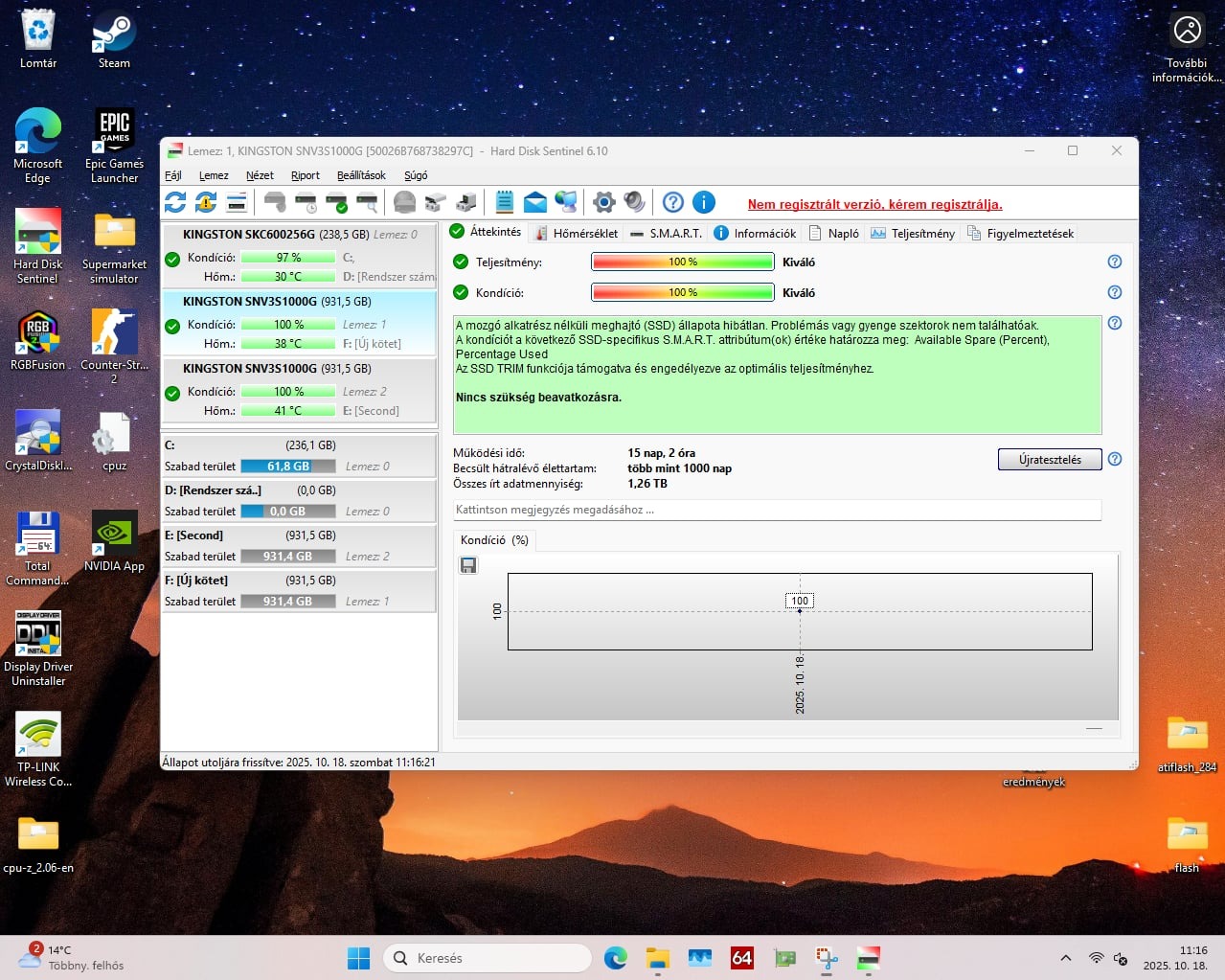Click the unregistered version registration link
The image size is (1225, 980).
tap(874, 204)
